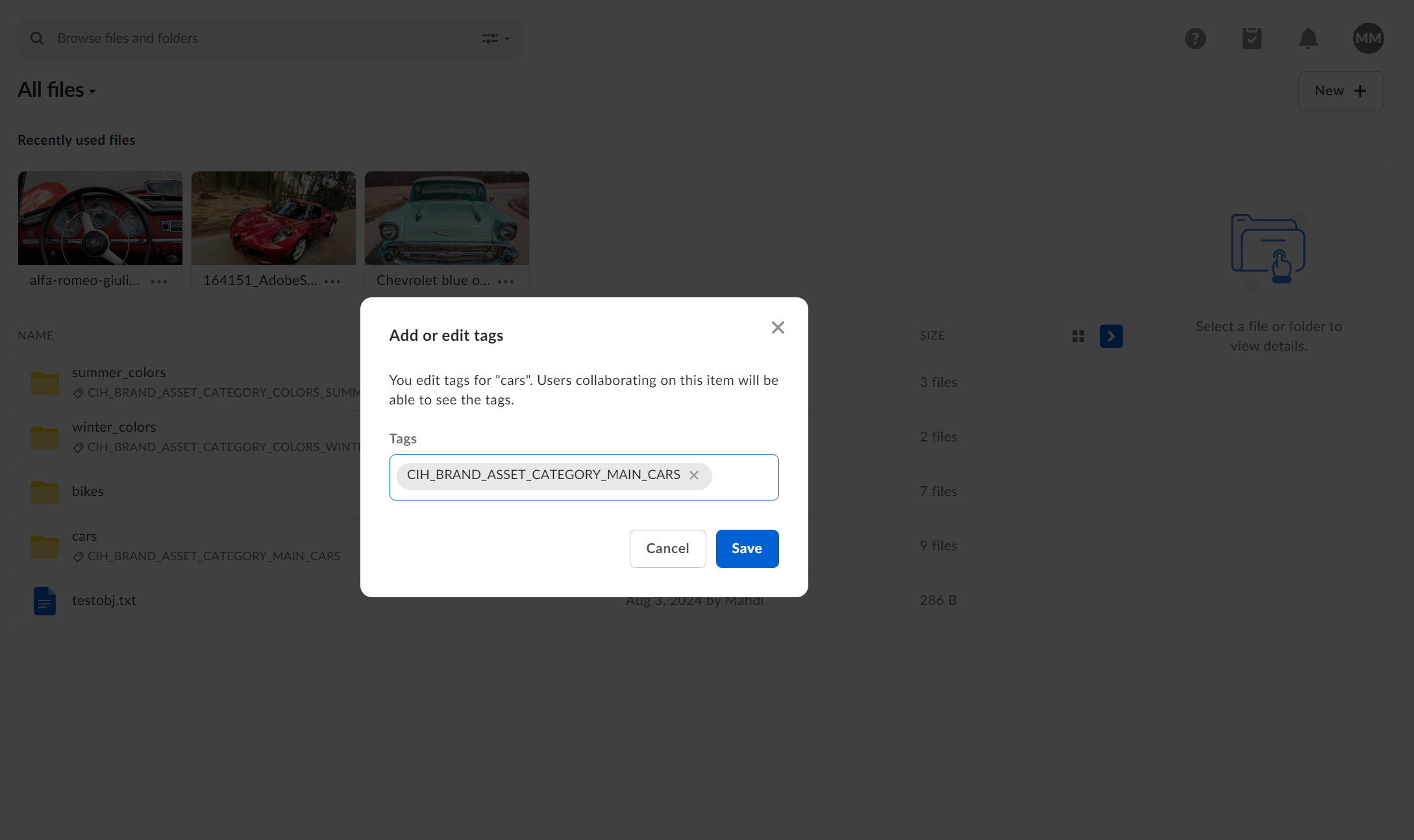
Task: Open search filter options dropdown
Action: click(x=496, y=38)
